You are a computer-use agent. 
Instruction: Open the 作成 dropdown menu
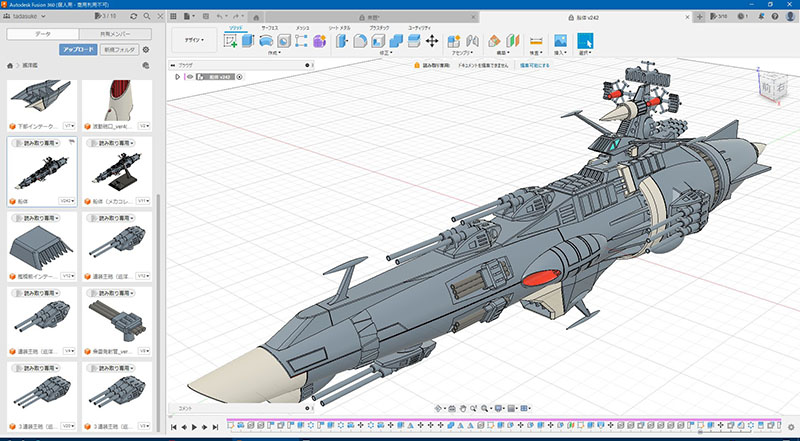click(x=274, y=52)
